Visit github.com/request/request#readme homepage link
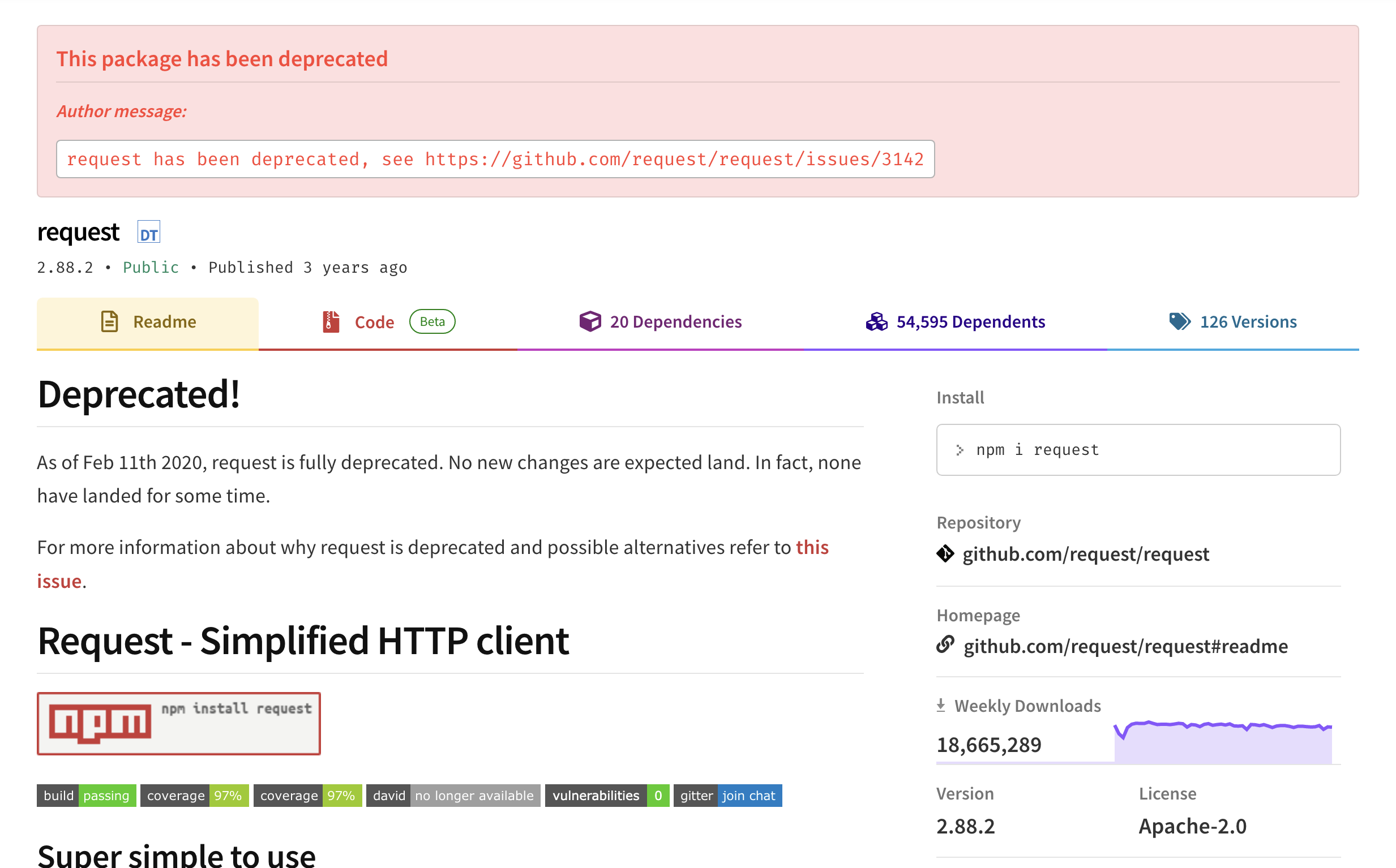Image resolution: width=1396 pixels, height=868 pixels. coord(1125,646)
